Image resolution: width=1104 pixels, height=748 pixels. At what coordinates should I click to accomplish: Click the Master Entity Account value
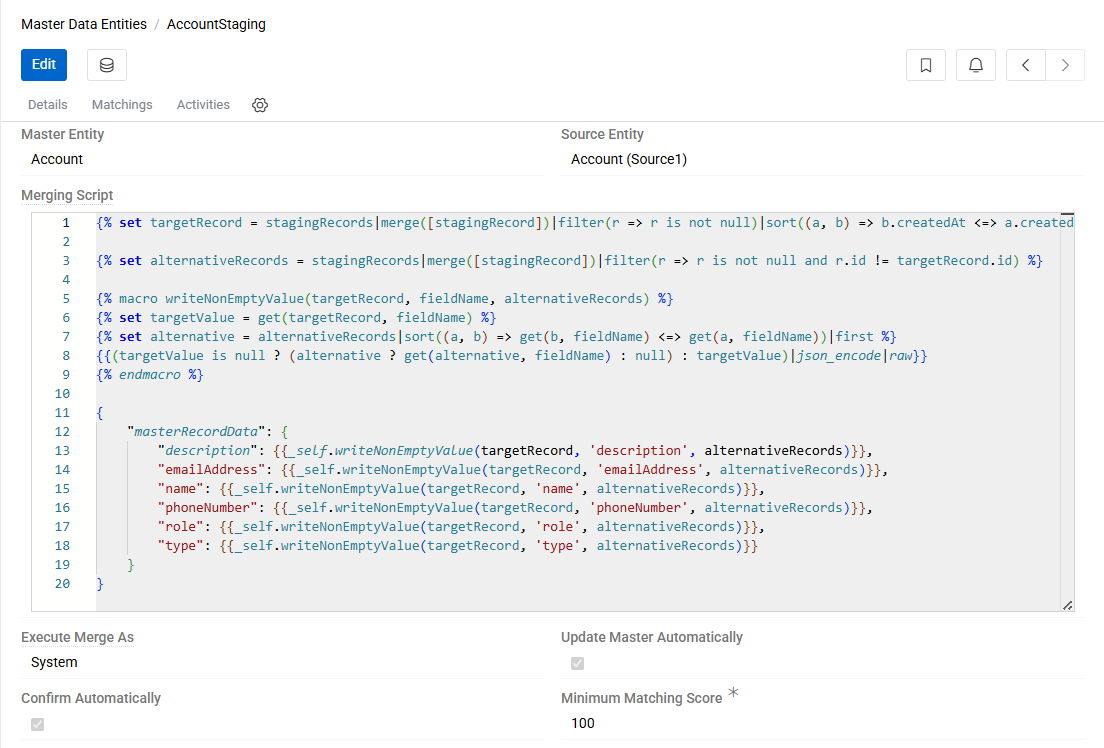[57, 159]
